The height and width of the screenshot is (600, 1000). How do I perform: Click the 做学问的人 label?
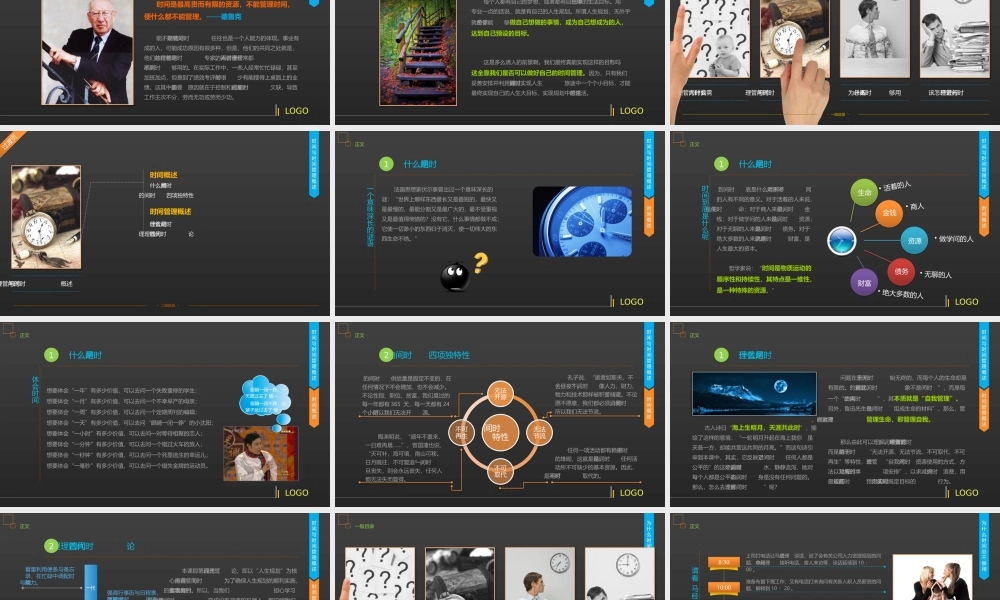(956, 238)
